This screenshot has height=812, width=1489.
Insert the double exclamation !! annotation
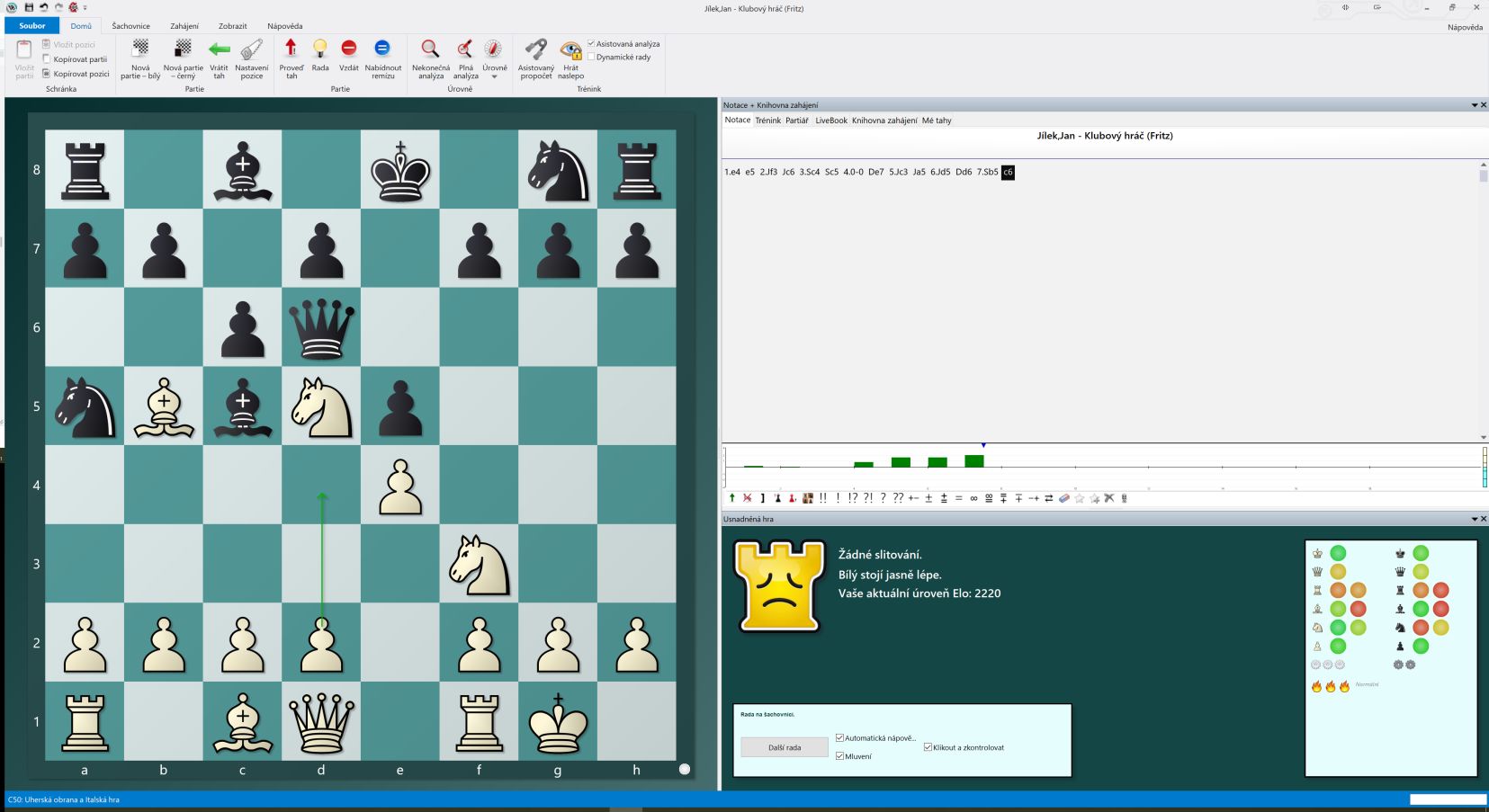coord(822,498)
